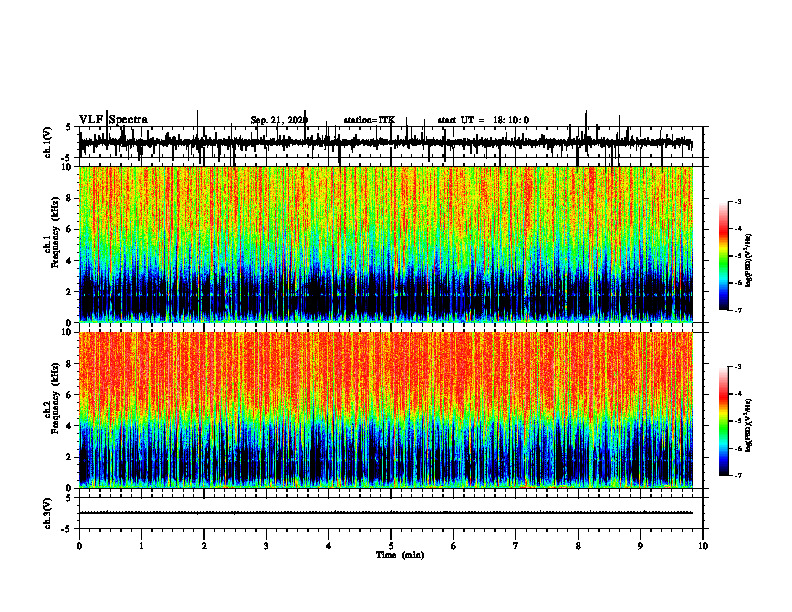Click the "4" kHz tick on ch.2 frequency axis
The width and height of the screenshot is (792, 612).
point(71,426)
